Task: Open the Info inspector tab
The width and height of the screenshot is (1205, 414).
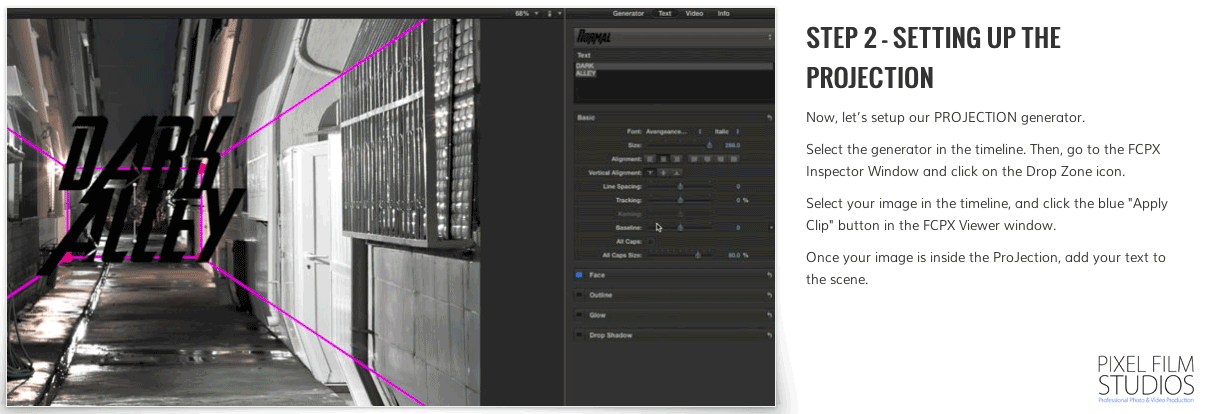Action: tap(723, 14)
